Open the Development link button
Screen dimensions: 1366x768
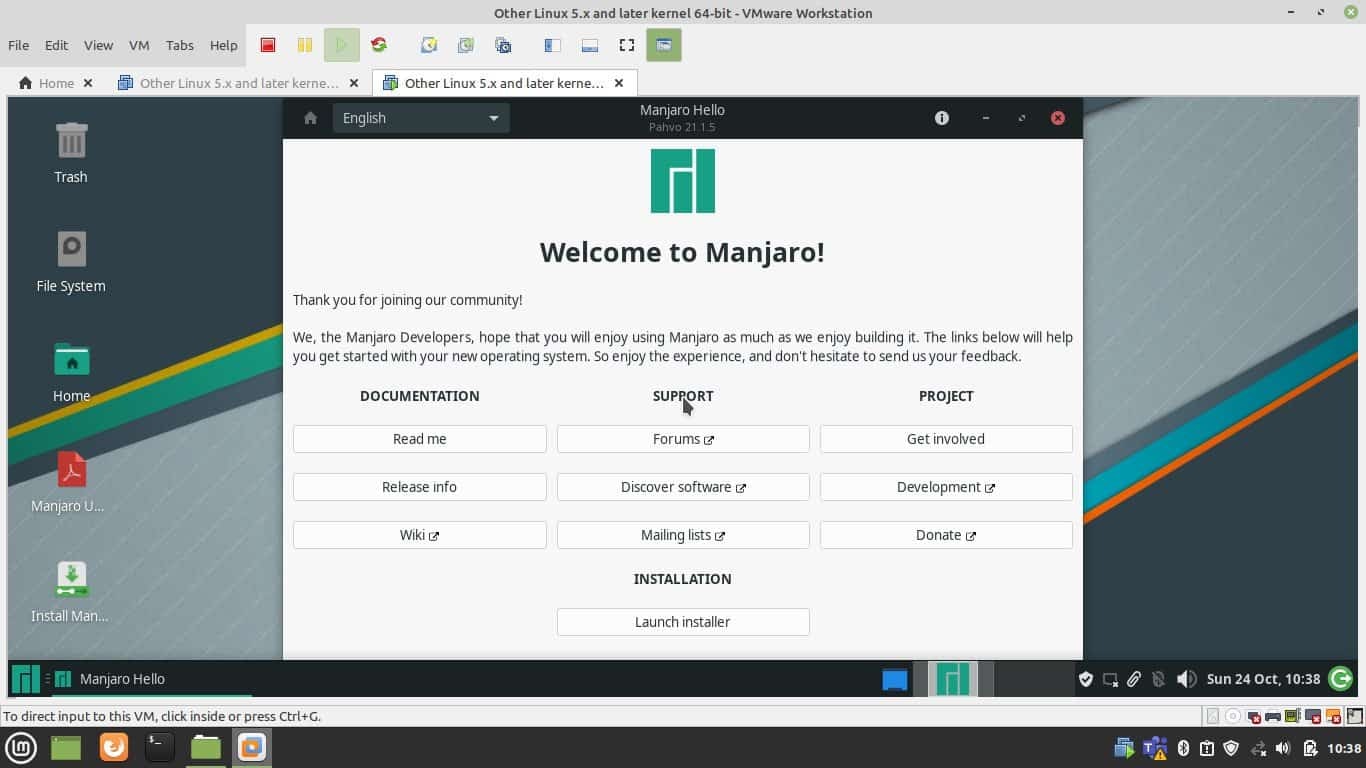point(946,487)
